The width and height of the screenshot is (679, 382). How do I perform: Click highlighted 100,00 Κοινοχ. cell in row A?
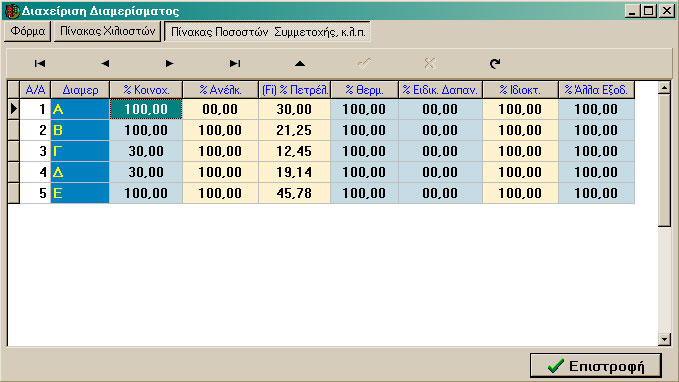[146, 109]
